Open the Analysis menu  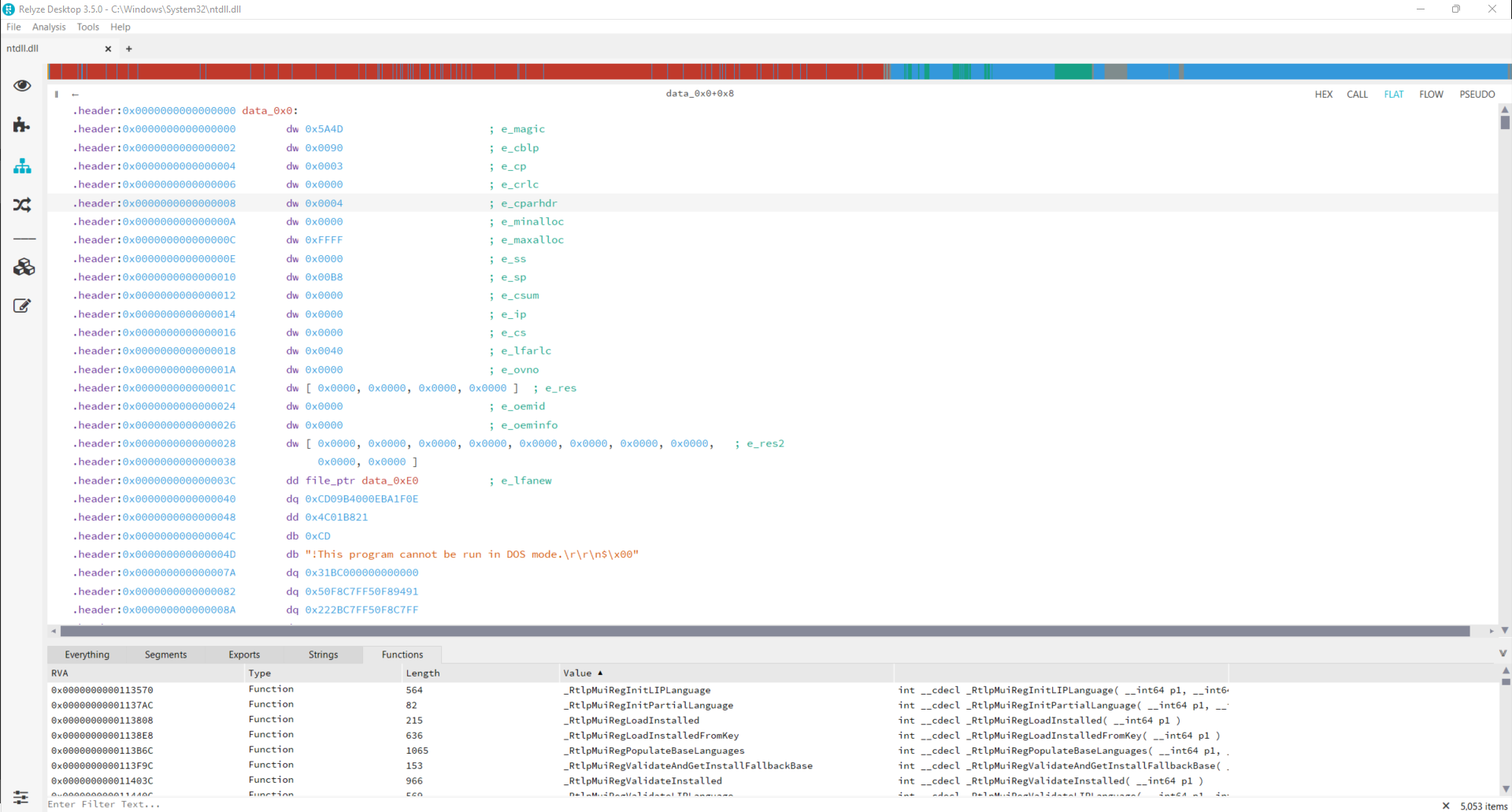pyautogui.click(x=49, y=27)
